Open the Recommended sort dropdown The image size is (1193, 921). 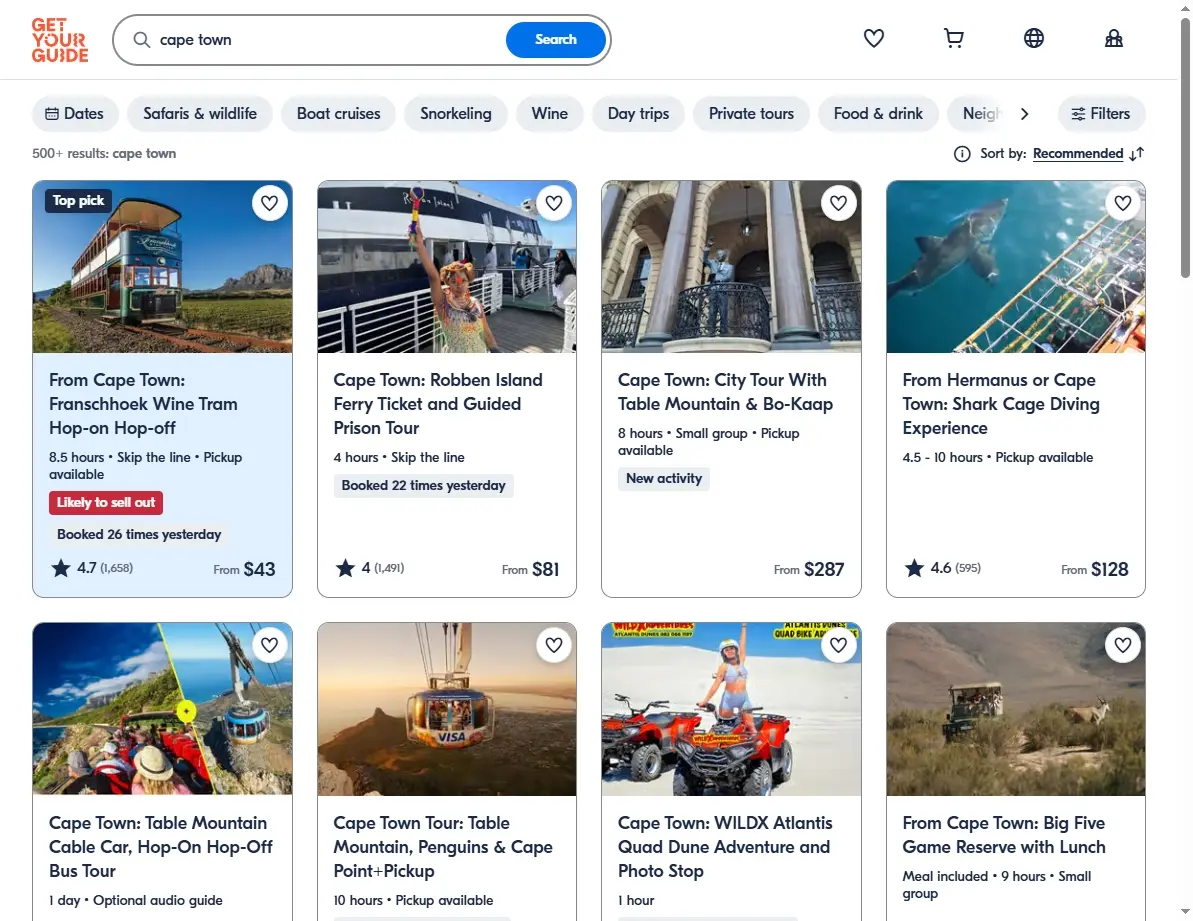point(1078,154)
